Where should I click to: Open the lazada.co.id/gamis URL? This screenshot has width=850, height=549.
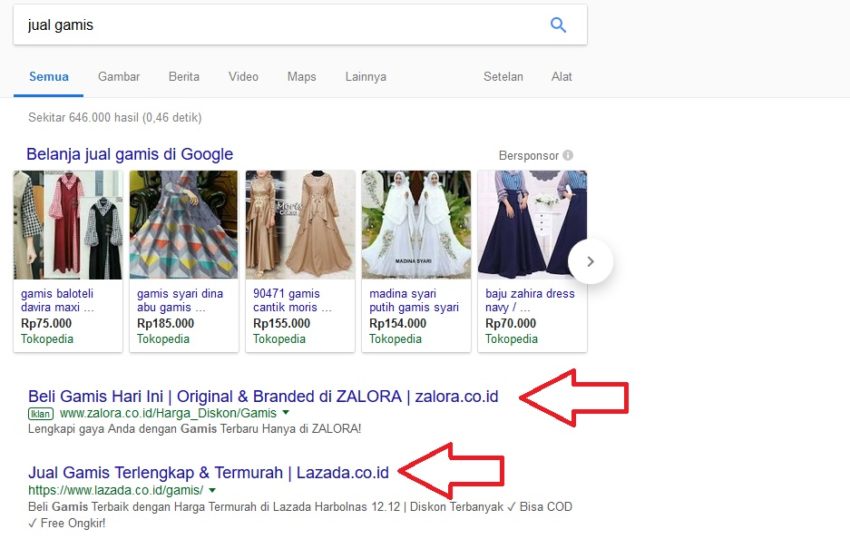click(x=115, y=490)
